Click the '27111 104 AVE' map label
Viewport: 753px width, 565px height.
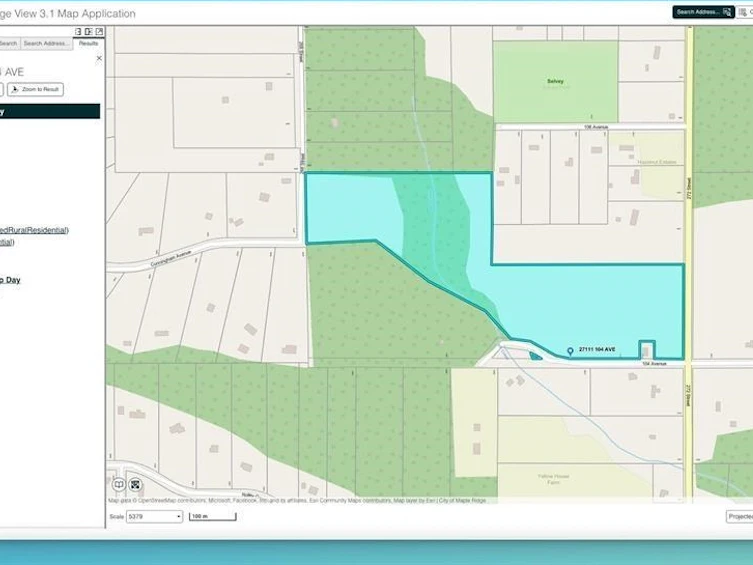(x=597, y=349)
